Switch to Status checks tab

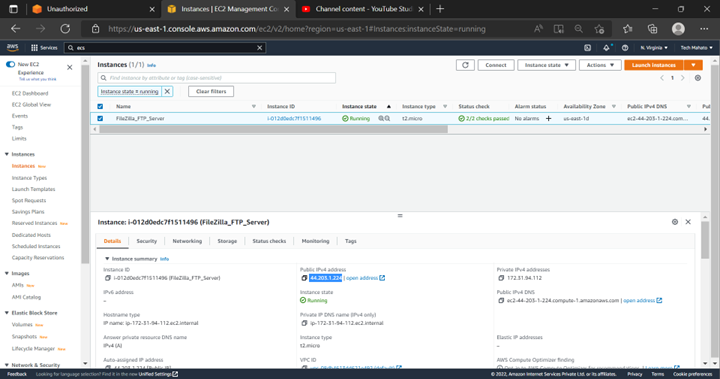click(x=269, y=241)
